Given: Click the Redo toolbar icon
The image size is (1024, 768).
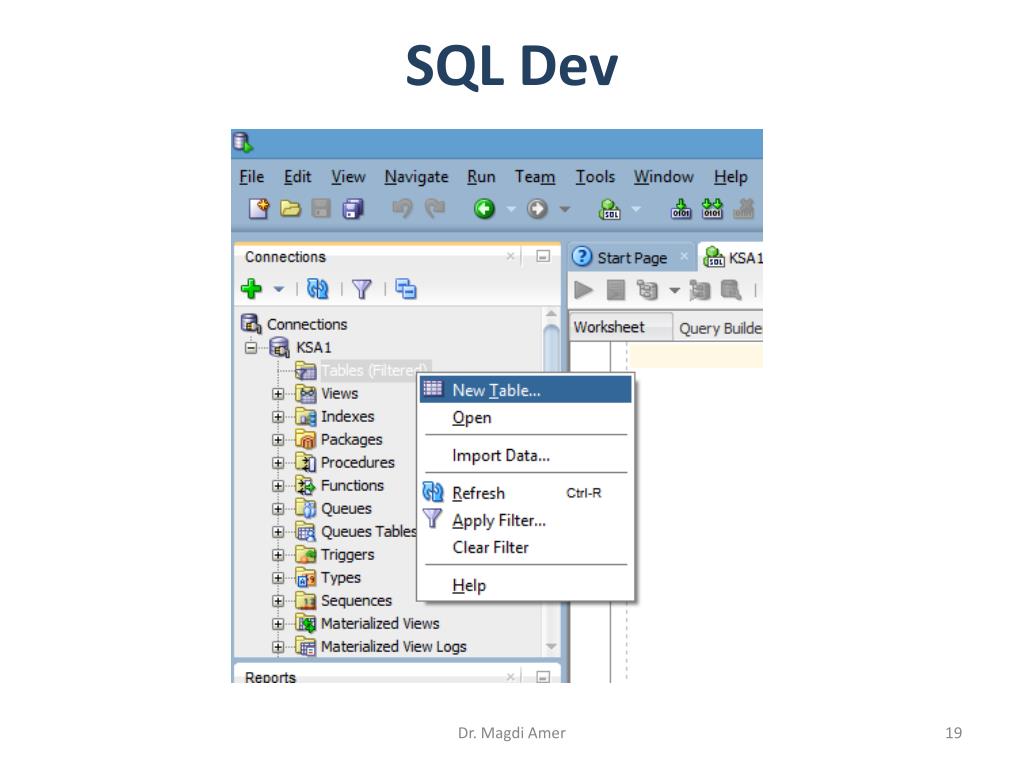Looking at the screenshot, I should (434, 209).
